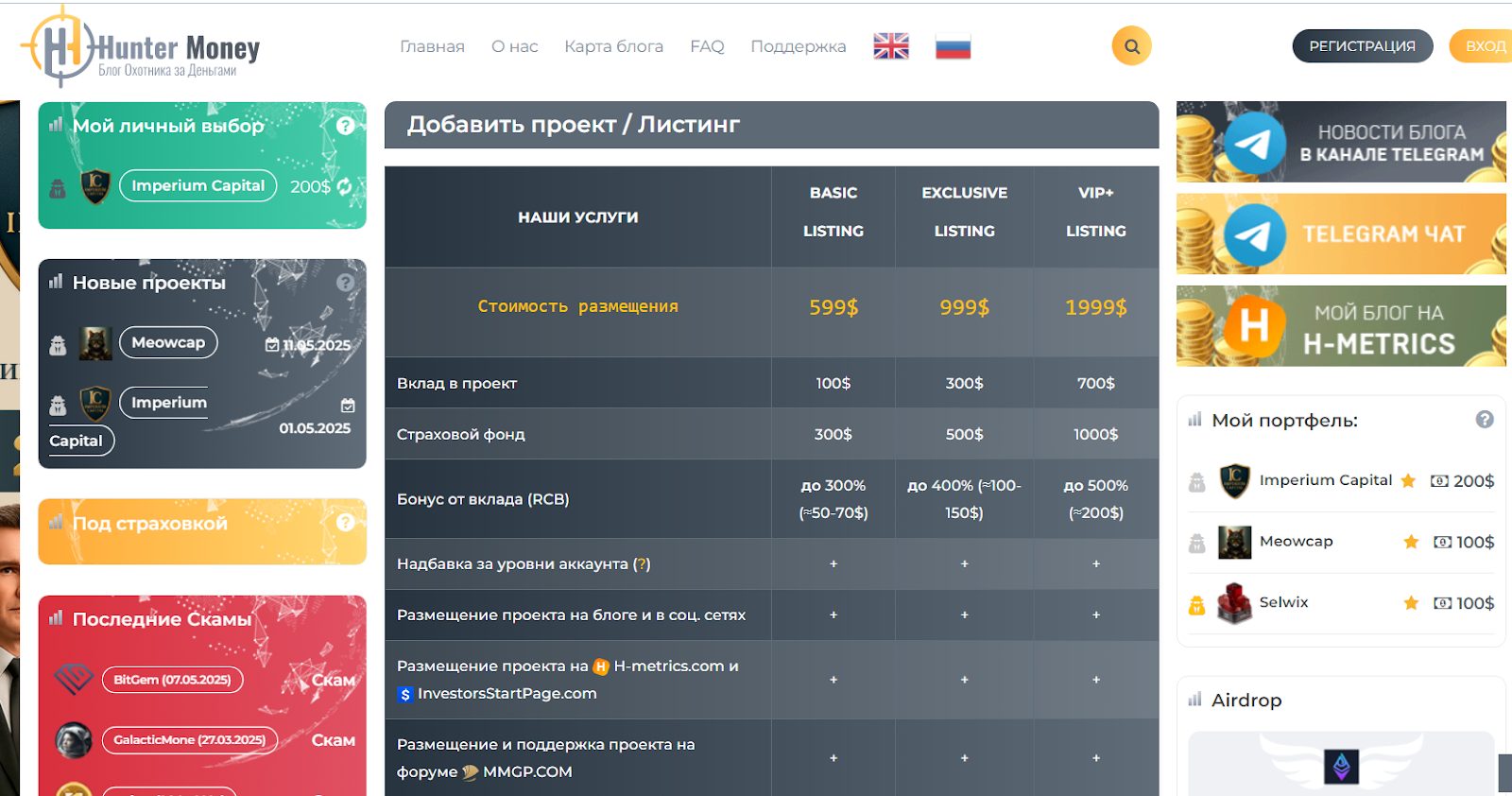Image resolution: width=1512 pixels, height=796 pixels.
Task: Open Карта блога in the navigation
Action: [613, 46]
